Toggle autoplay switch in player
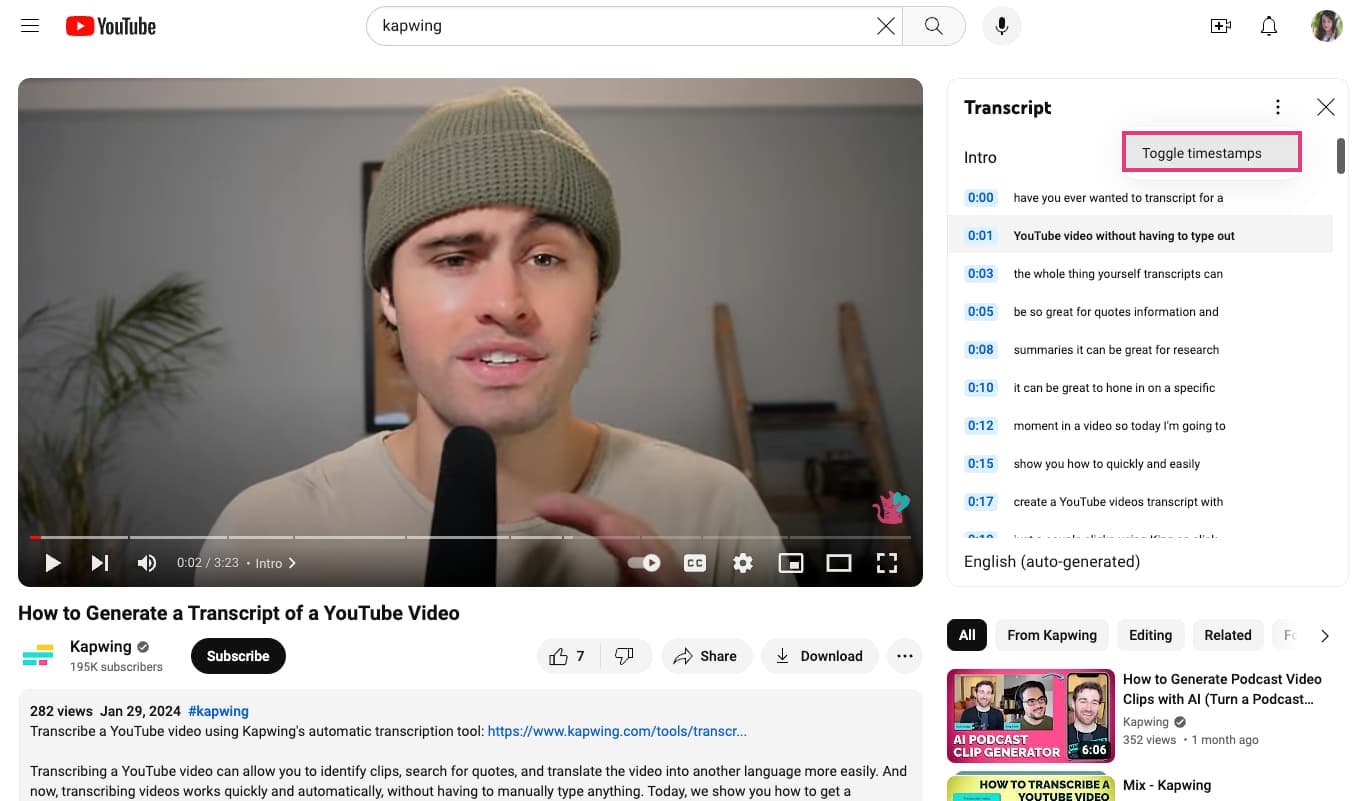 (645, 563)
